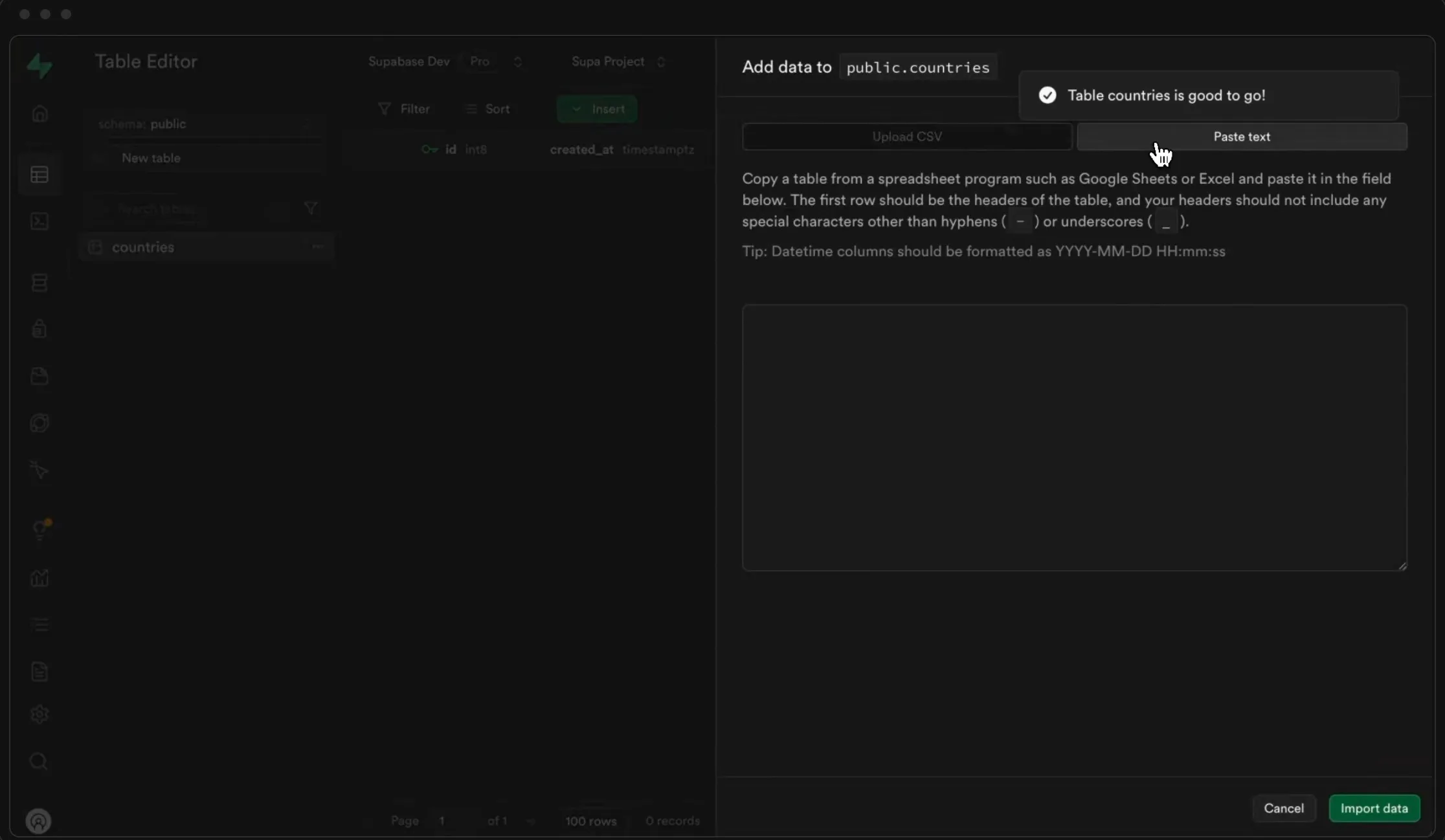Open the API Docs document icon
Image resolution: width=1445 pixels, height=840 pixels.
[x=39, y=672]
